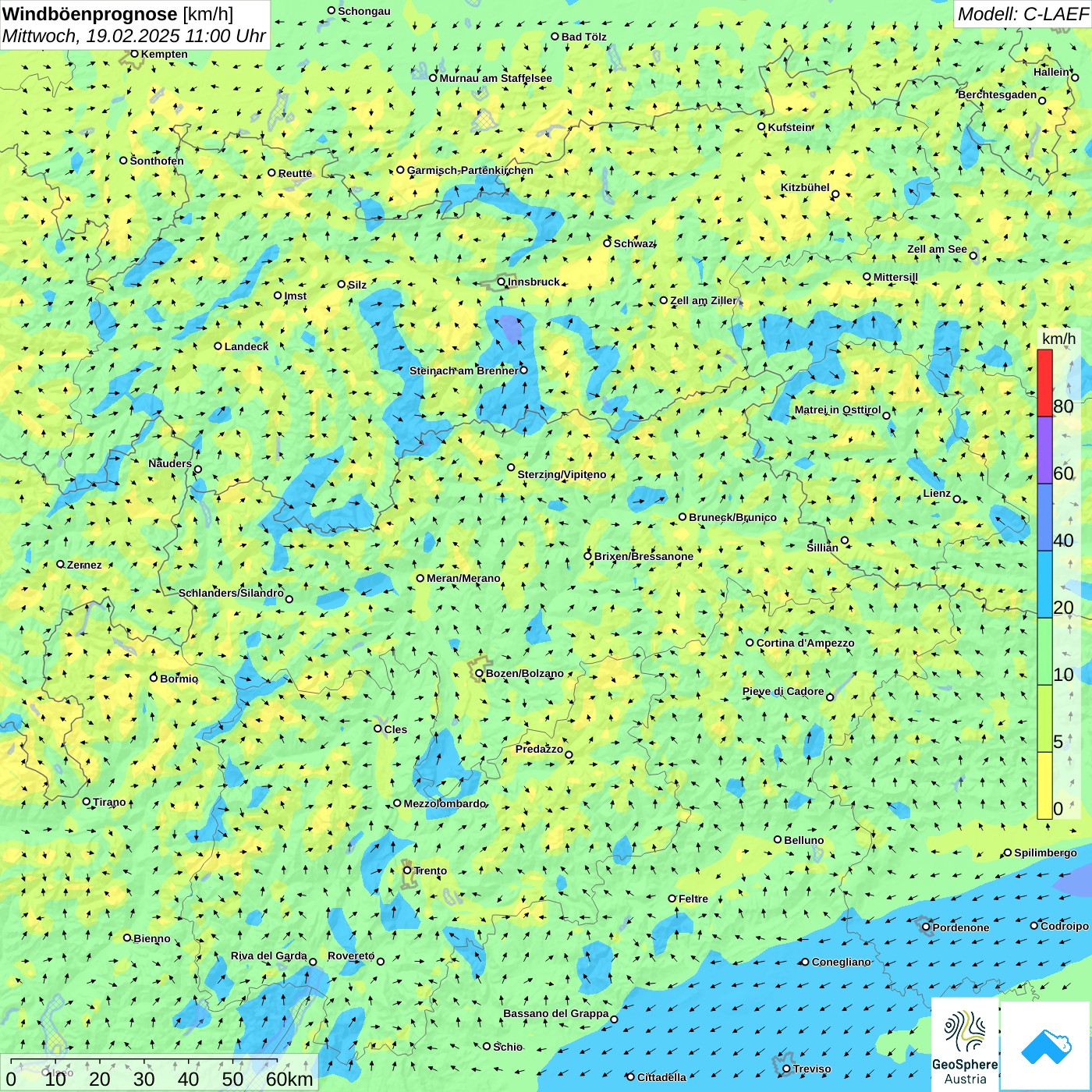Click the Lienz city marker
The height and width of the screenshot is (1092, 1092).
point(957,499)
